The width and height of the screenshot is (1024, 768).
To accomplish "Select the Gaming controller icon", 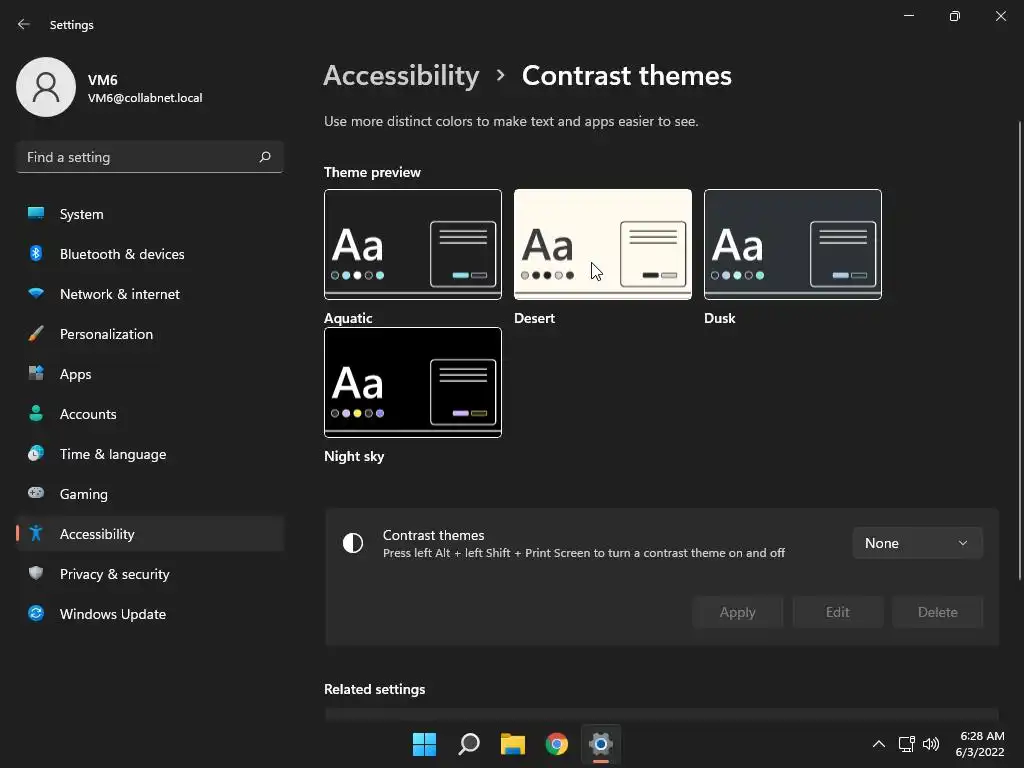I will (36, 494).
